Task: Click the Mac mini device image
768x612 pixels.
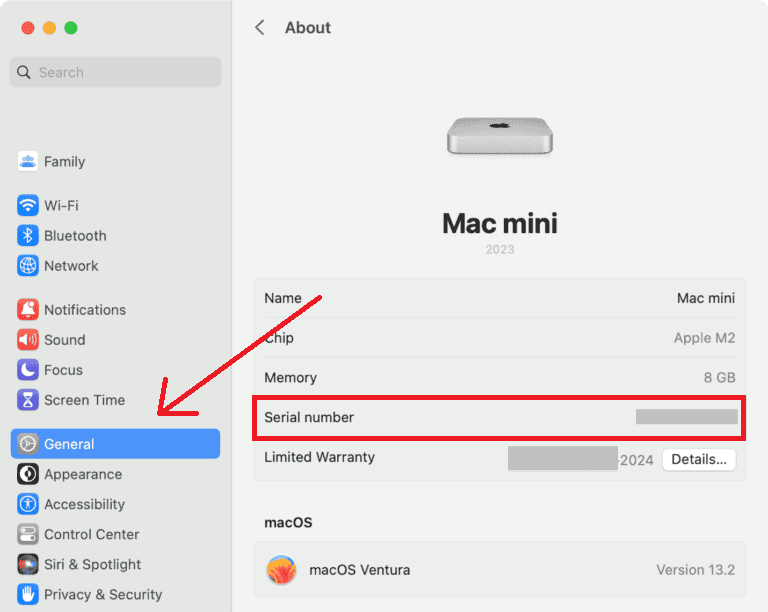Action: click(x=499, y=135)
